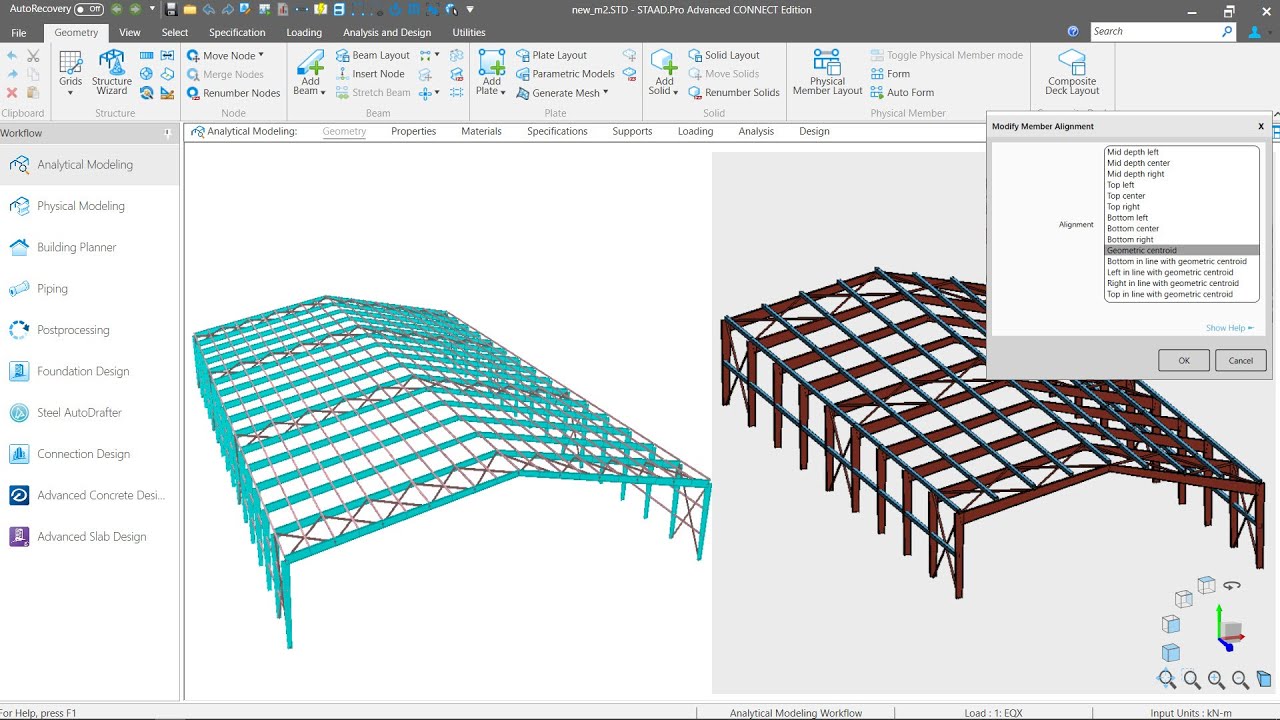Pin the Workflow panel
Viewport: 1280px width, 720px height.
pos(168,133)
